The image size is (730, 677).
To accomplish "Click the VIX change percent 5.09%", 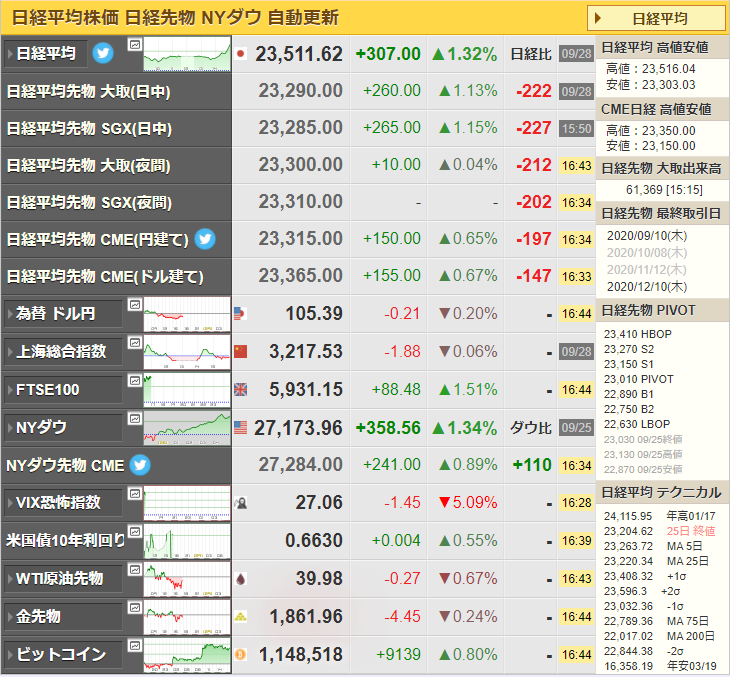I will point(468,502).
